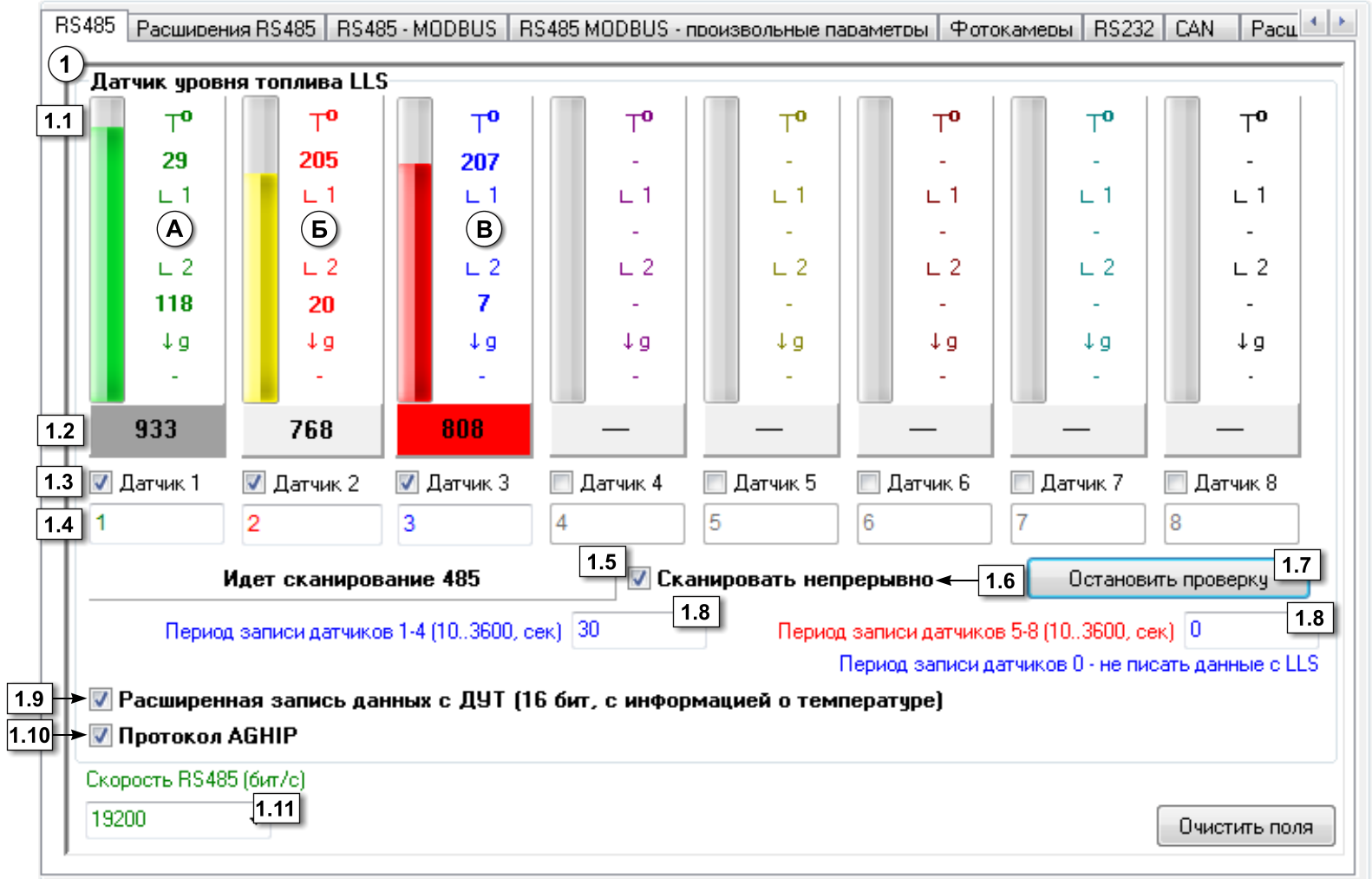Click red L 2 level icon of sensor 2
Screen dimensions: 1372x879
pyautogui.click(x=320, y=267)
